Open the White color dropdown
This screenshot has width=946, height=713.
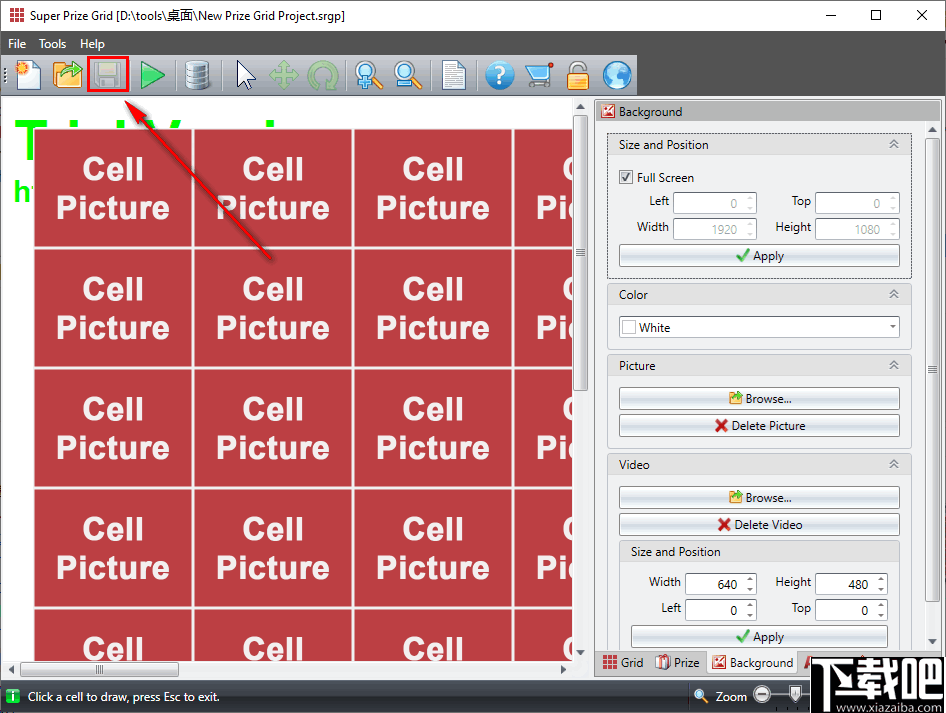759,327
